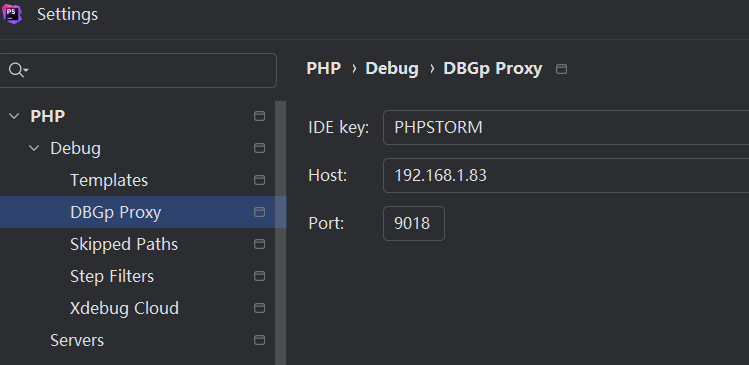
Task: Focus the settings search field
Action: (x=138, y=70)
